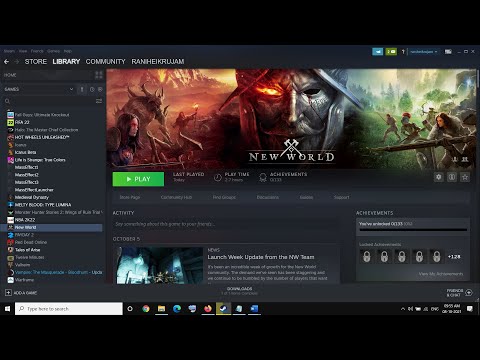Open the COMMUNITY section
This screenshot has height=360, width=480.
click(105, 62)
